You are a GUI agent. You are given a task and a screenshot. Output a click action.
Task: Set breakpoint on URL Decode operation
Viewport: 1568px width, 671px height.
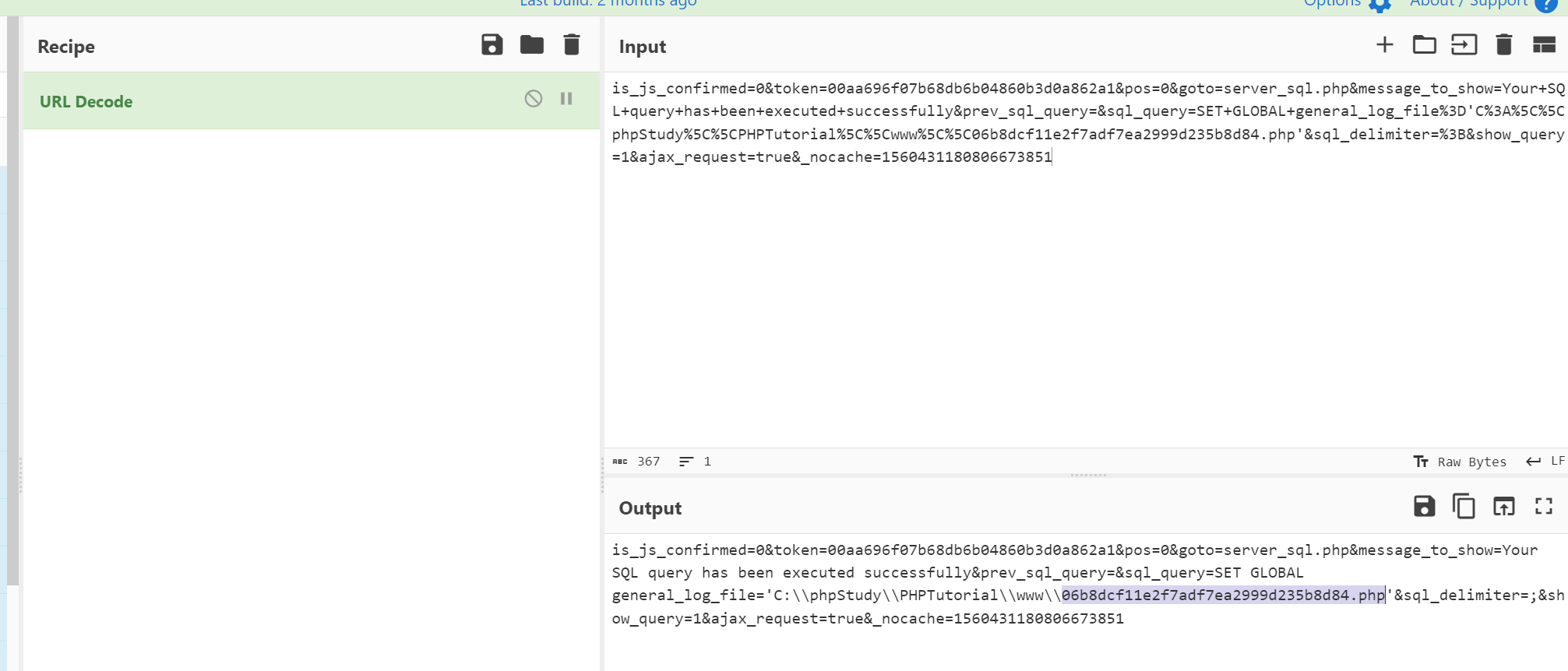click(566, 98)
